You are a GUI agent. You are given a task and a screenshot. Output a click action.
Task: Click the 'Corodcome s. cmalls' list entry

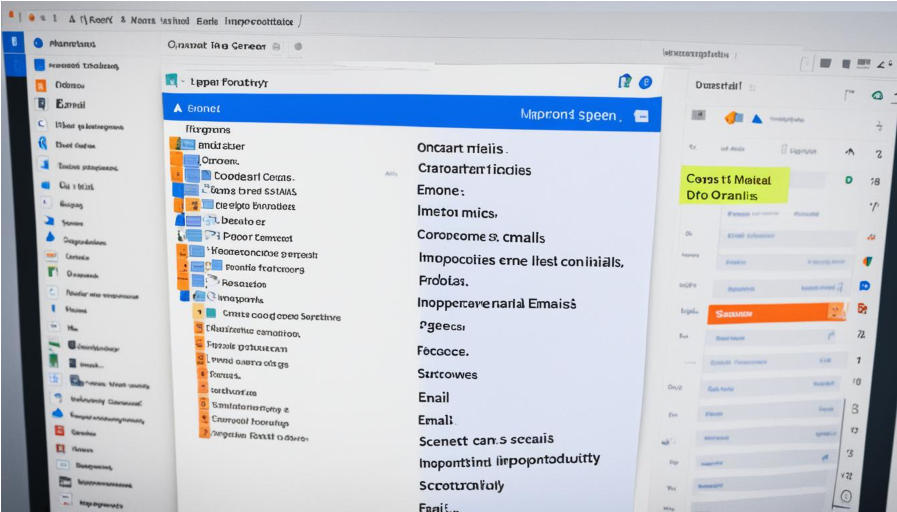pyautogui.click(x=481, y=236)
